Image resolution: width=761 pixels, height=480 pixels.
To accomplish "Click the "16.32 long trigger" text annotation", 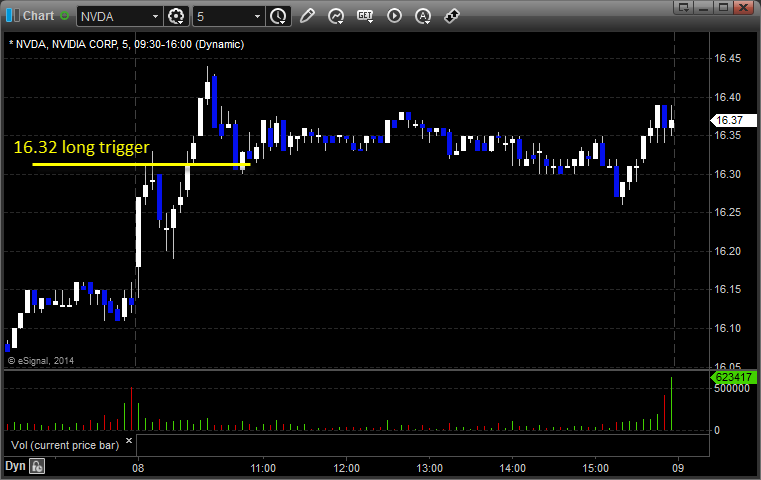I will [82, 147].
